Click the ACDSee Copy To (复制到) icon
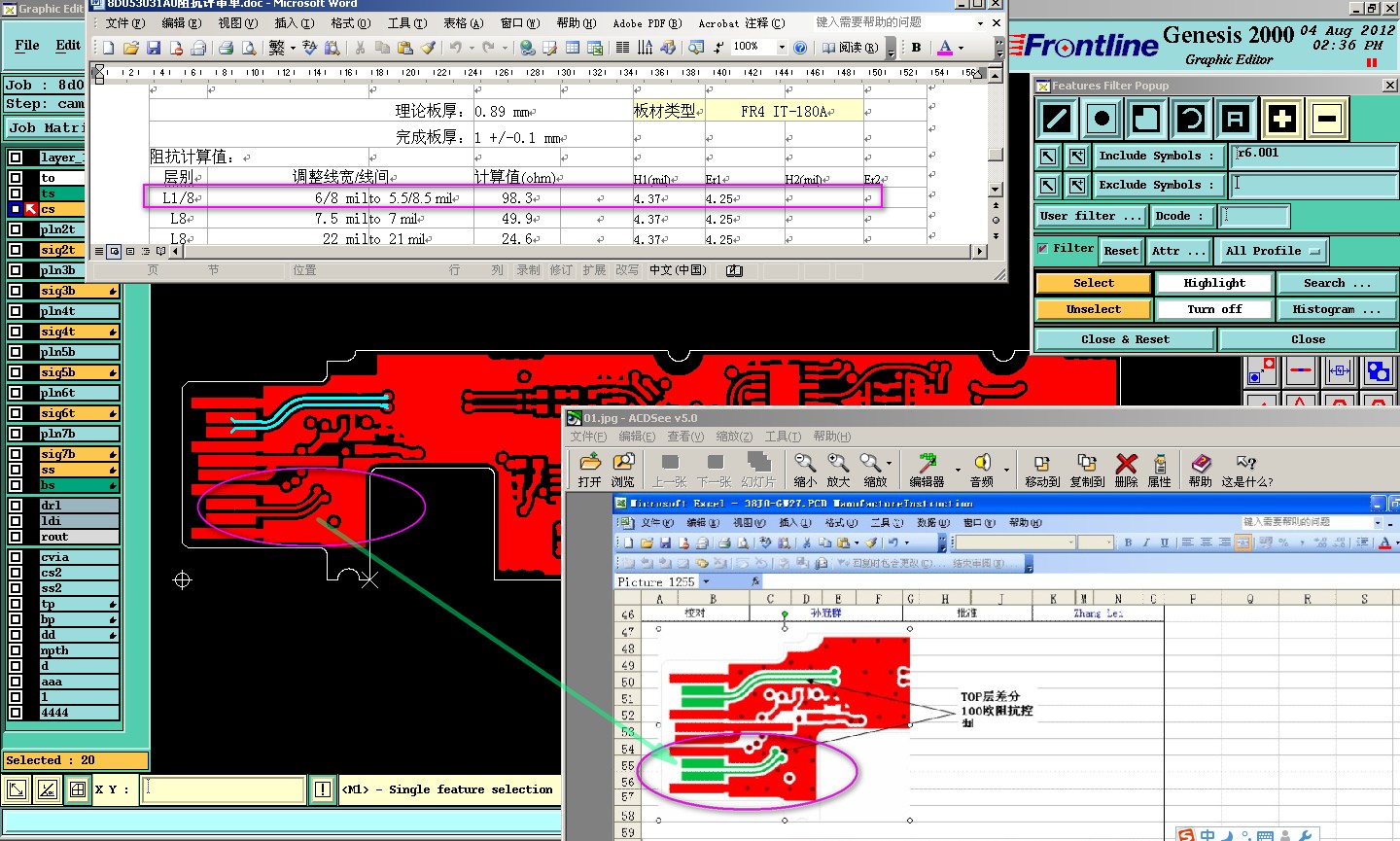1400x841 pixels. click(1087, 470)
